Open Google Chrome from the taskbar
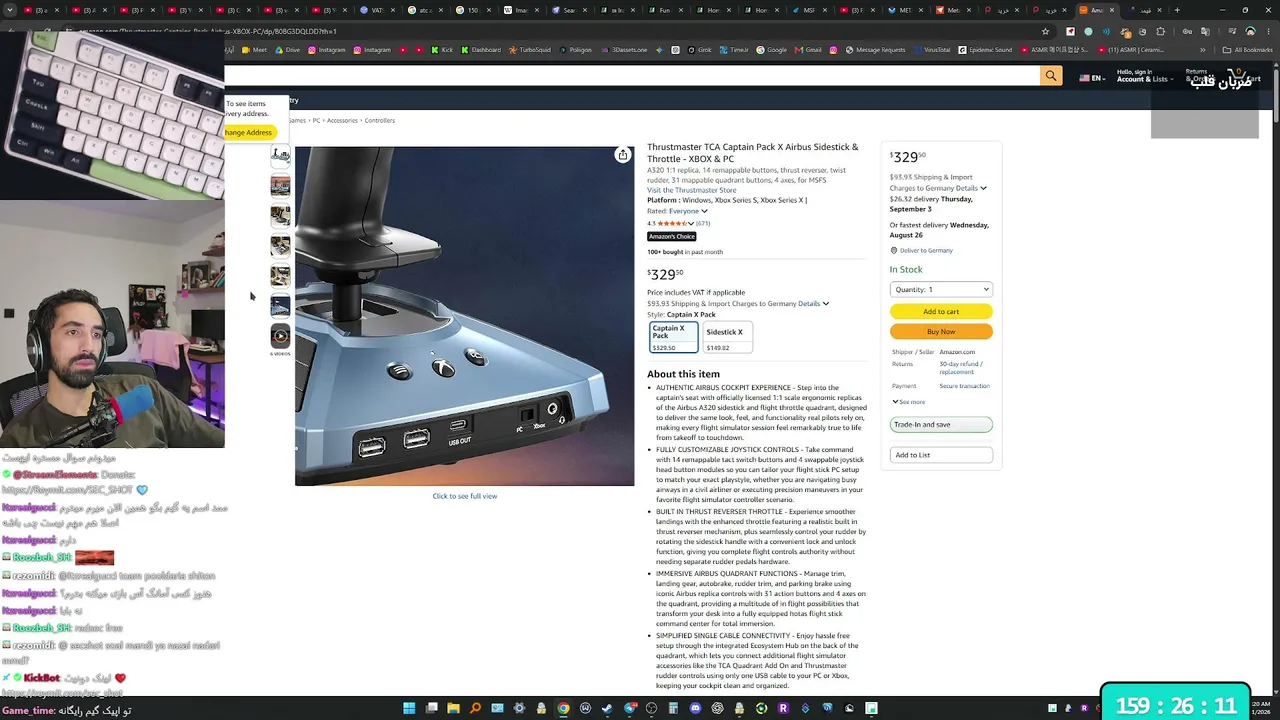The width and height of the screenshot is (1280, 720). coord(563,708)
